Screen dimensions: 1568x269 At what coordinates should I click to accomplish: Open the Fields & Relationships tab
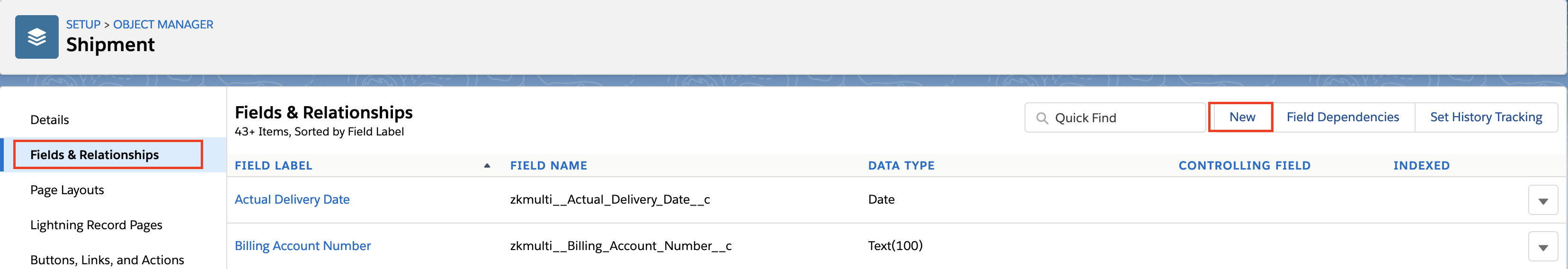point(108,154)
